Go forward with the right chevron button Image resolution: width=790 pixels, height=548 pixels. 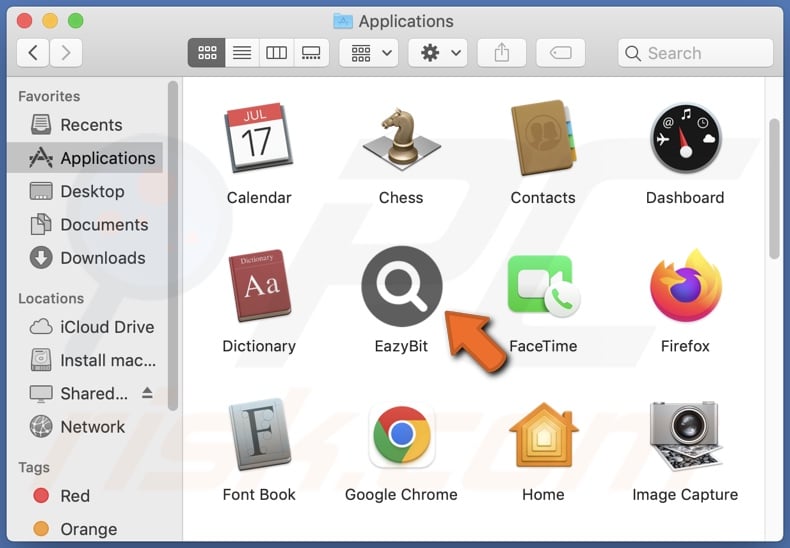(65, 53)
